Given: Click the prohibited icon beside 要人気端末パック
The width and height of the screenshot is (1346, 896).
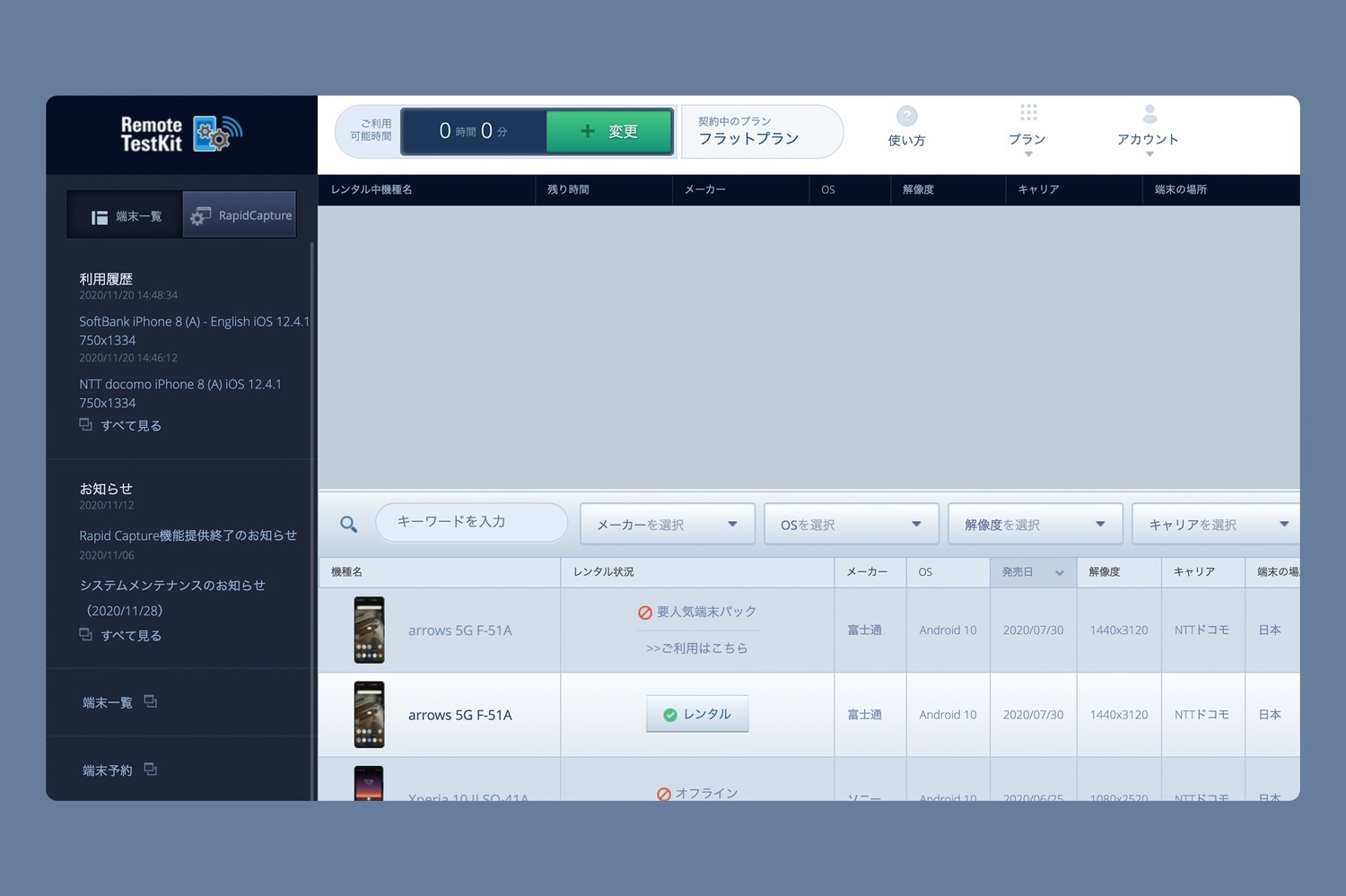Looking at the screenshot, I should pyautogui.click(x=644, y=613).
